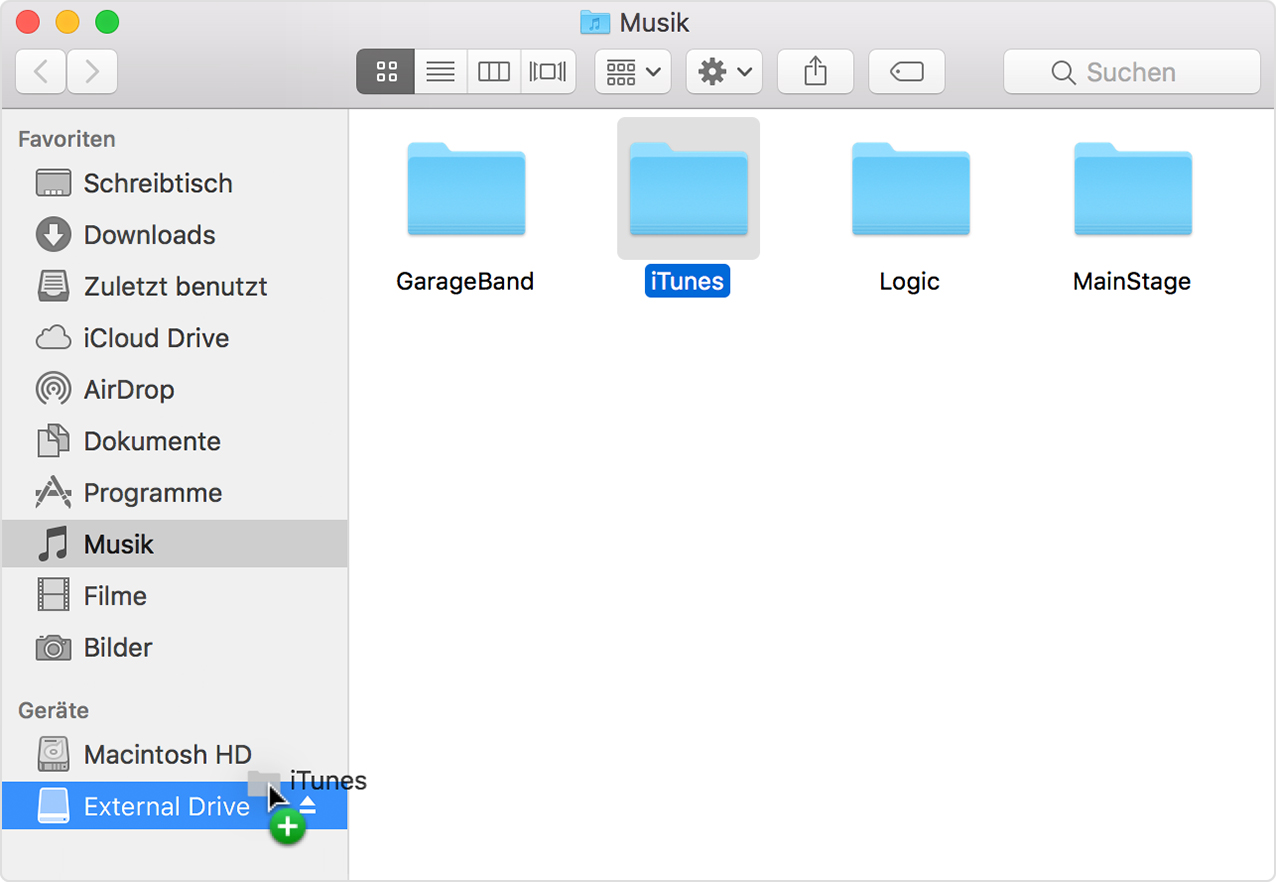Go back with the left chevron button
Screen dimensions: 1276x882
(x=41, y=72)
